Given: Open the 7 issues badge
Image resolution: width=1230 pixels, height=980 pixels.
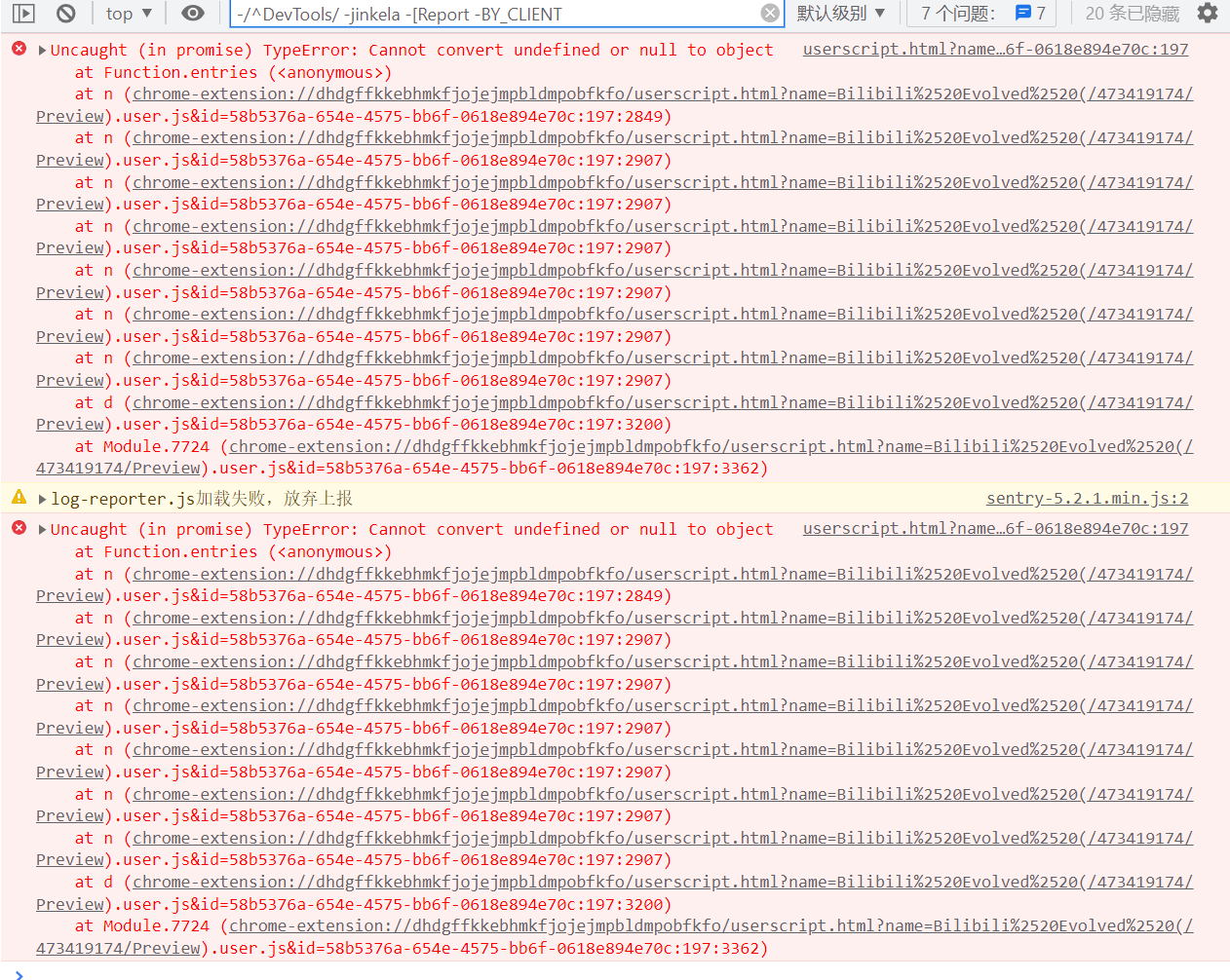Looking at the screenshot, I should coord(983,14).
